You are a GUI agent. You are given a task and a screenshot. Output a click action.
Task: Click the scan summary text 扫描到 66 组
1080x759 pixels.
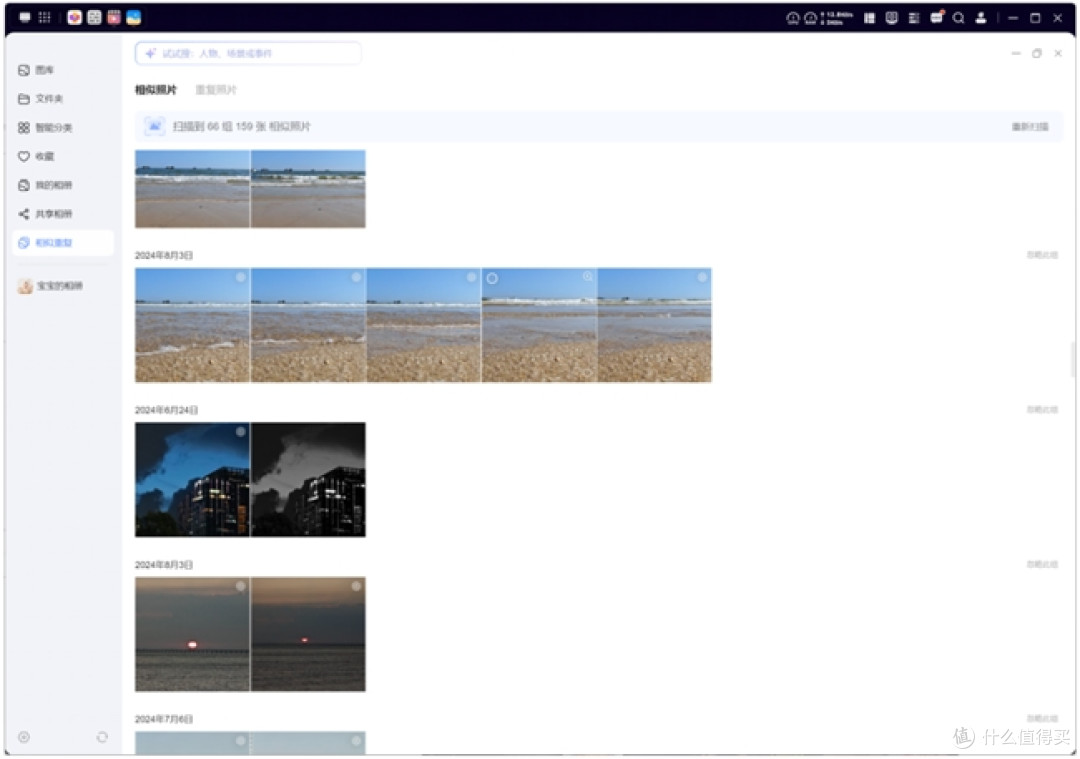pos(241,127)
